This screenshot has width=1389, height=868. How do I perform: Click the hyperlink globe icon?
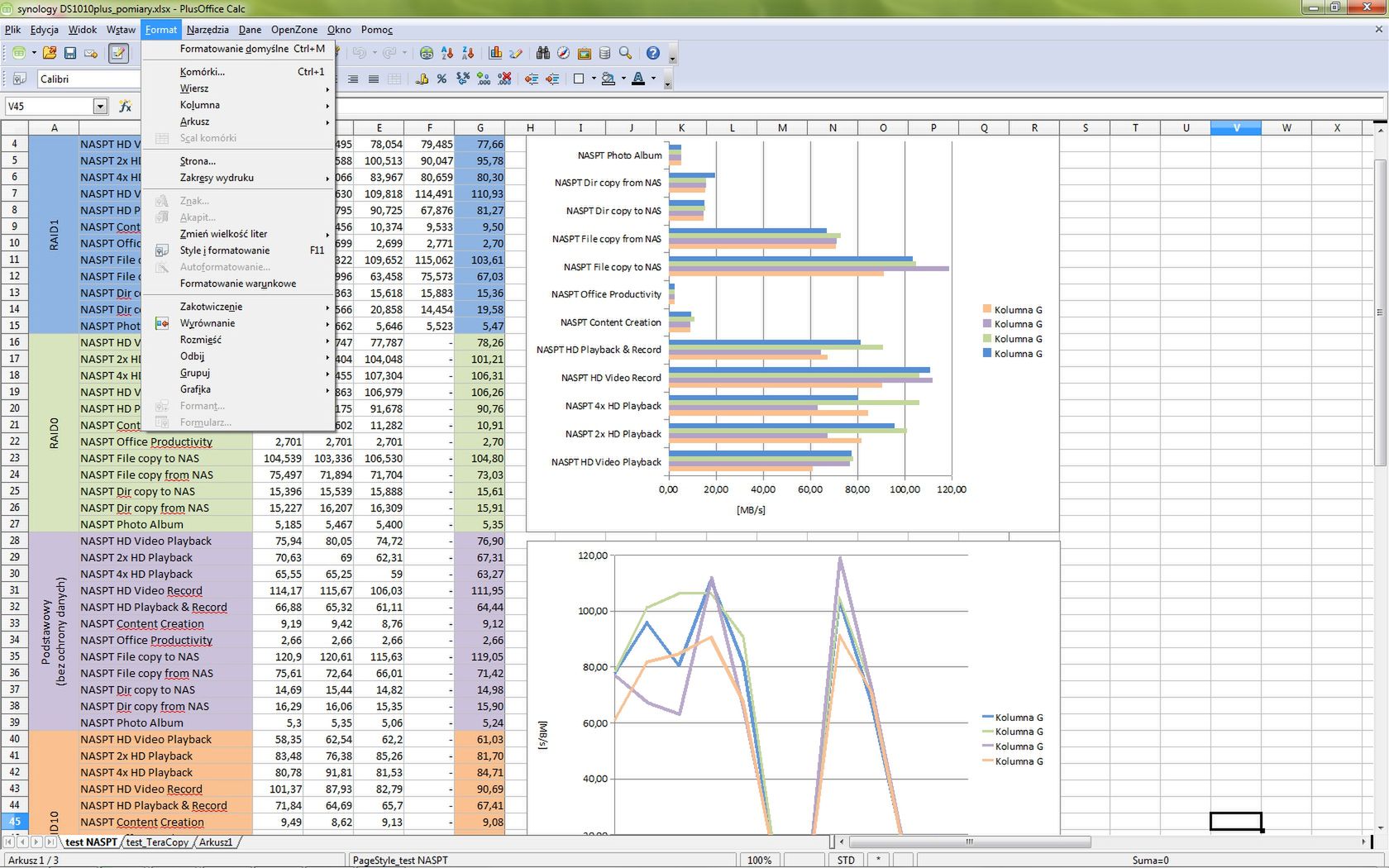pos(427,53)
